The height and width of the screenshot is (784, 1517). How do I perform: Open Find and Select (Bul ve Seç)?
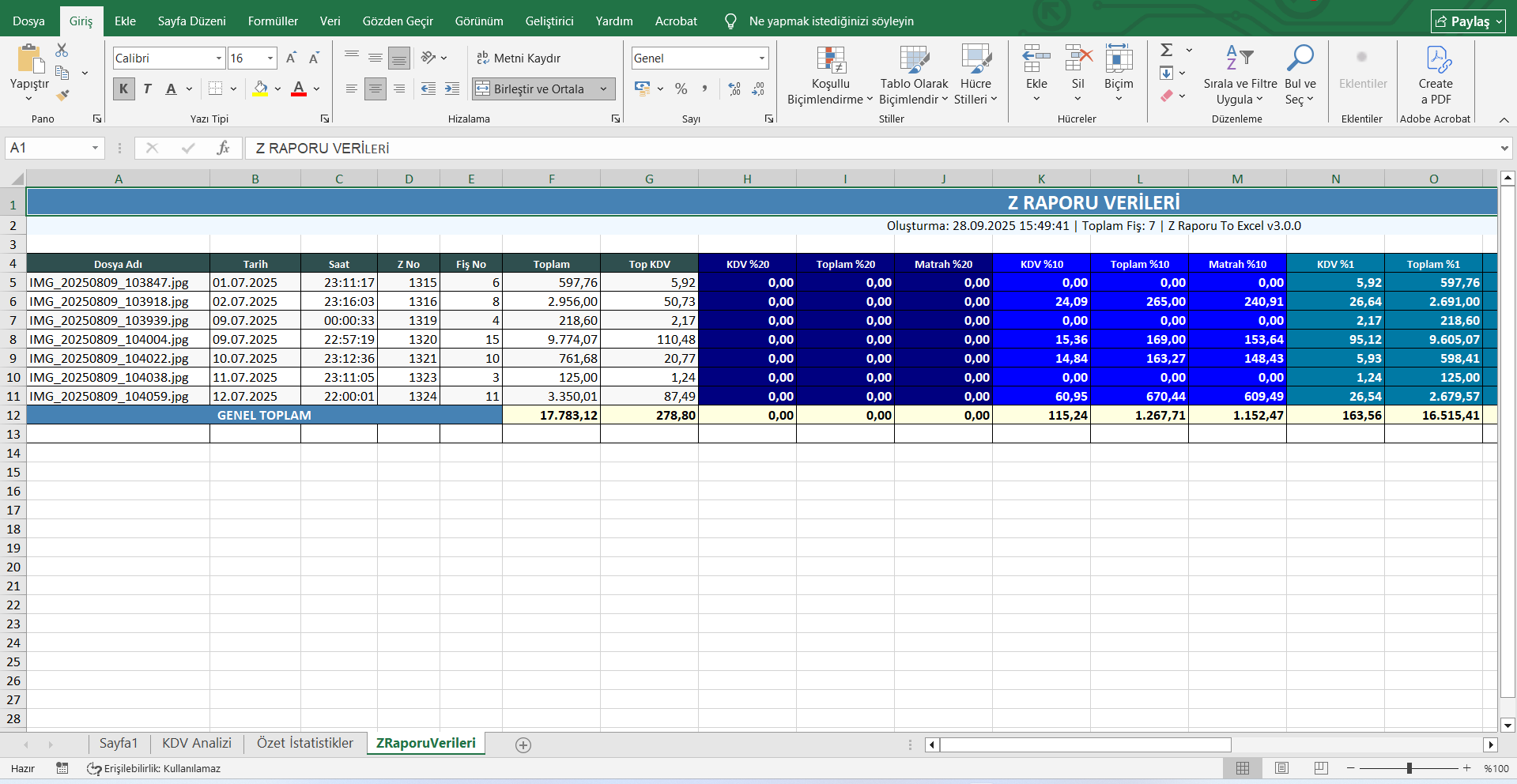coord(1300,76)
